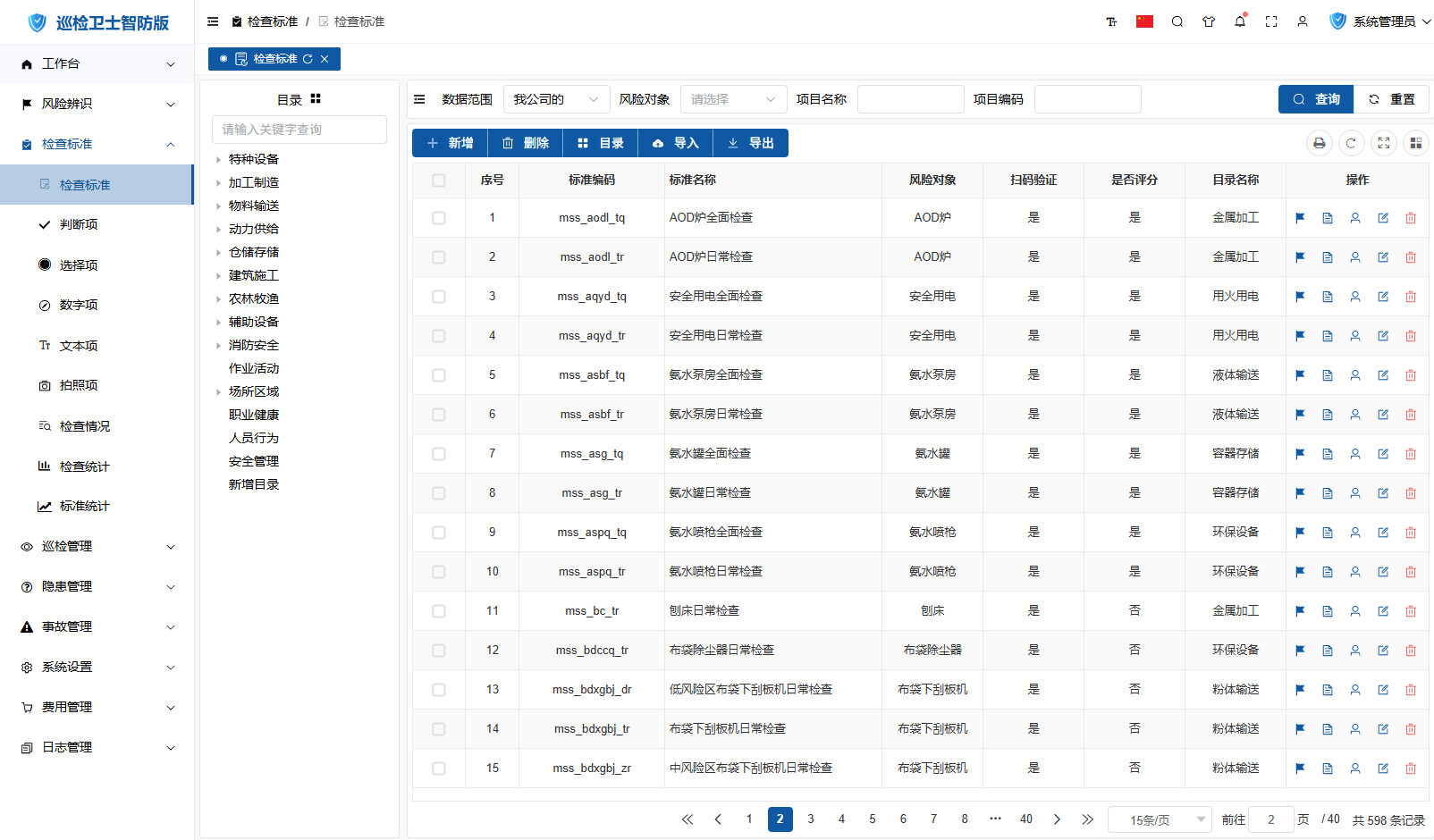The height and width of the screenshot is (840, 1434).
Task: Expand the 巡检管理 sidebar menu
Action: (97, 546)
